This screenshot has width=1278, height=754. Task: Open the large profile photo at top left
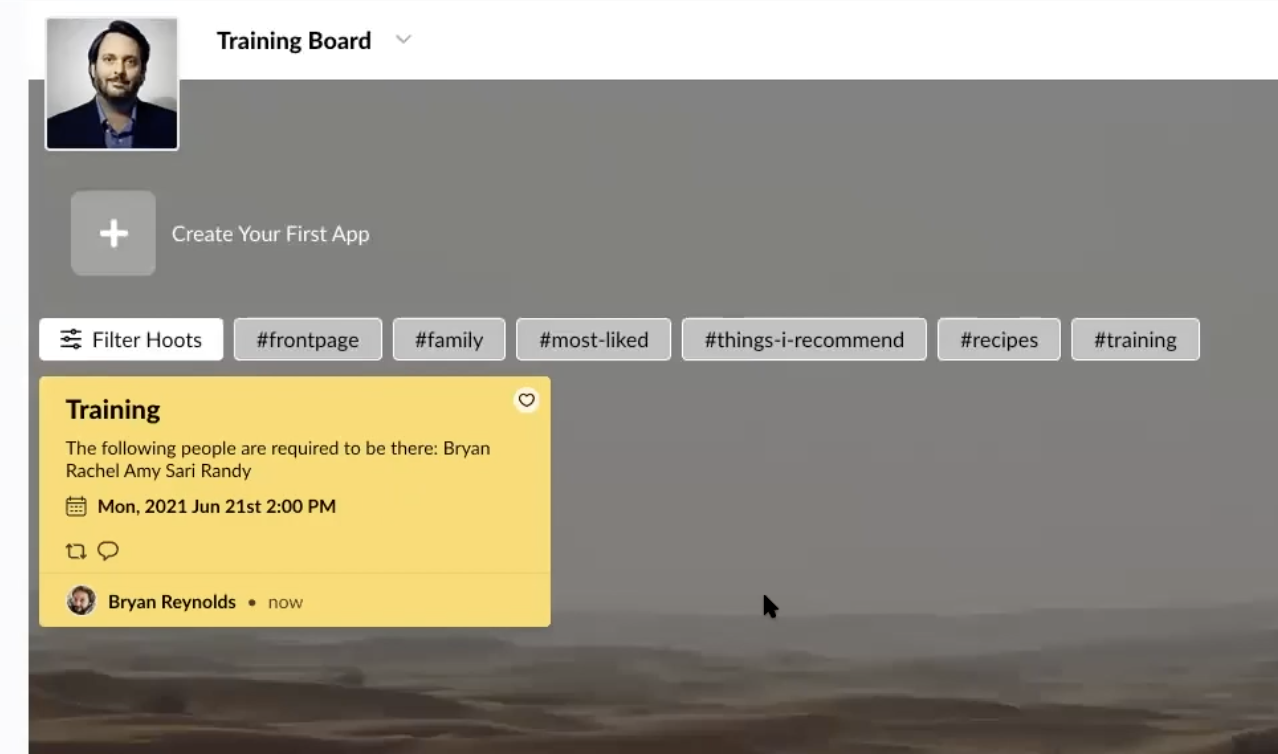pyautogui.click(x=112, y=84)
